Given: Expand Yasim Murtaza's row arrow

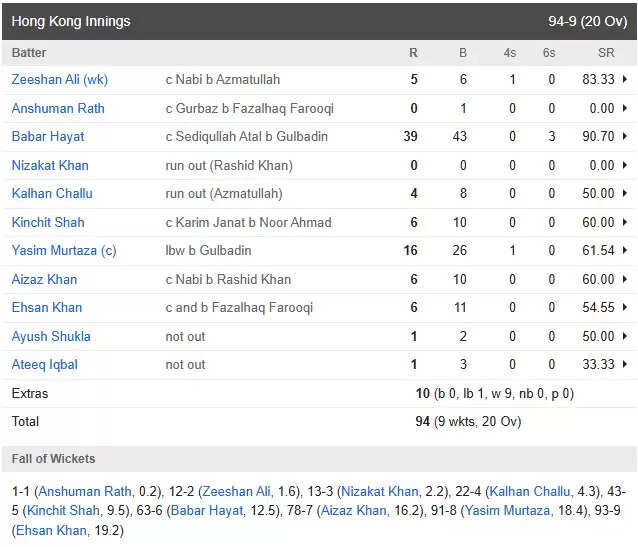Looking at the screenshot, I should pos(625,250).
